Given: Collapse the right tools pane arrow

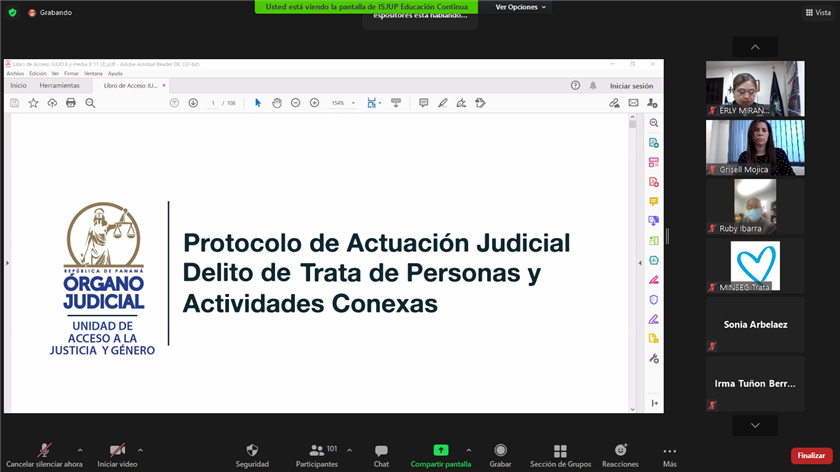Looking at the screenshot, I should [640, 263].
